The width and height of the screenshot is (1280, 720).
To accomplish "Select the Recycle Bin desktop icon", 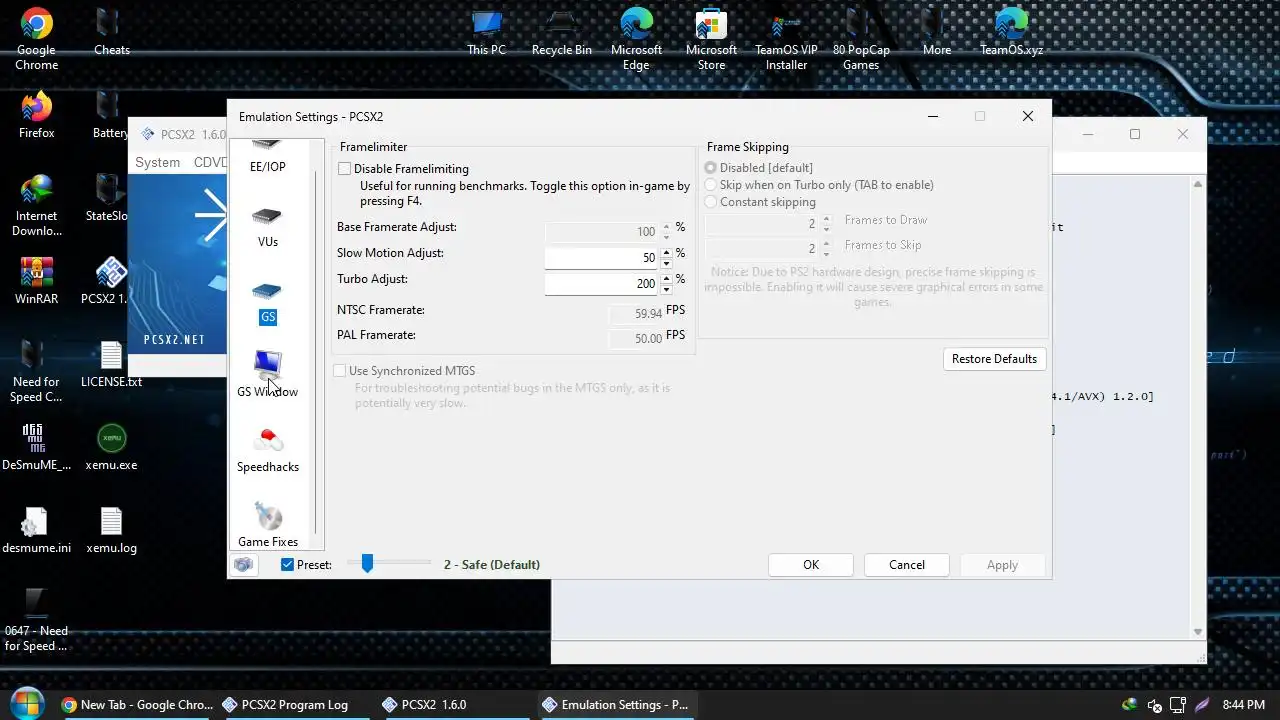I will (561, 32).
